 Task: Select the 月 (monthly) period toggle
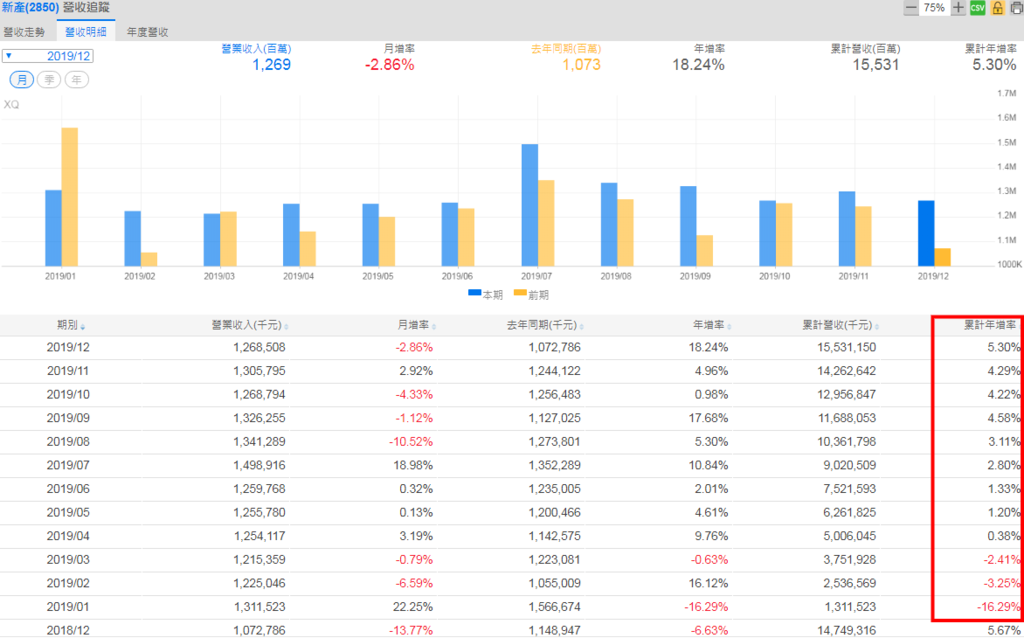pos(22,80)
